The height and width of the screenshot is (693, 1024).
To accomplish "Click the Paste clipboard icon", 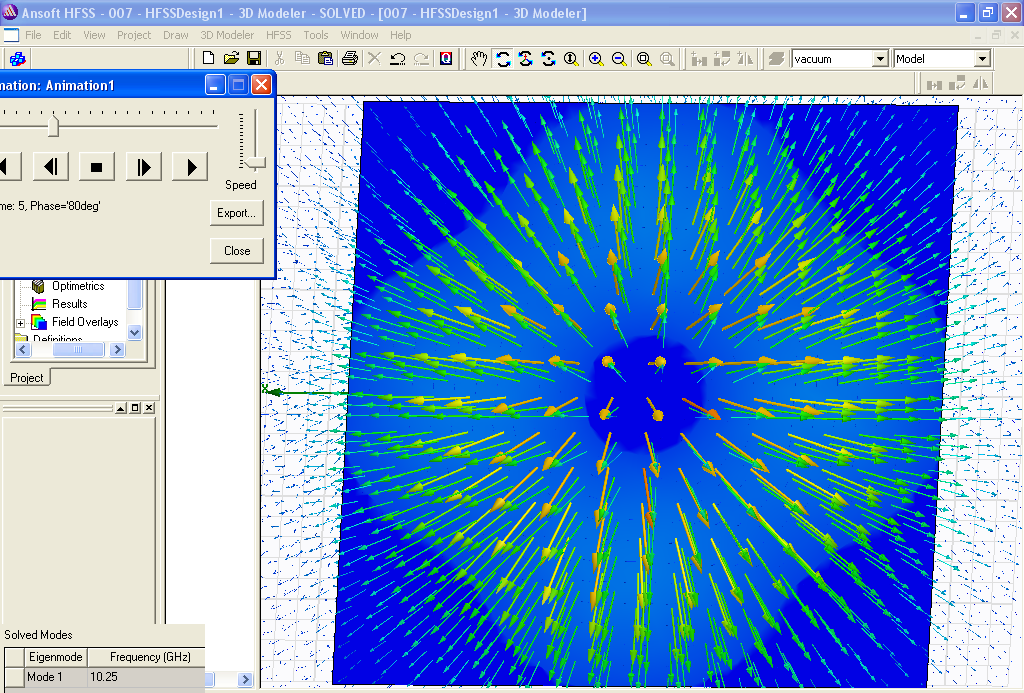I will pos(325,58).
